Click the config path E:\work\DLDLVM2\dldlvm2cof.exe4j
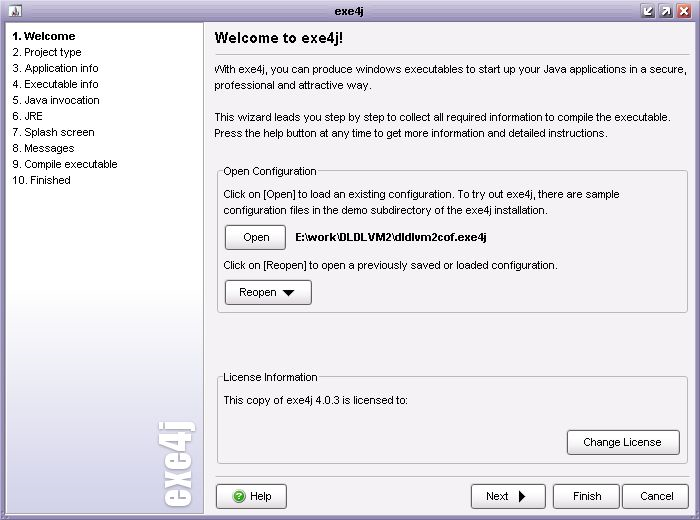The height and width of the screenshot is (520, 700). click(391, 237)
